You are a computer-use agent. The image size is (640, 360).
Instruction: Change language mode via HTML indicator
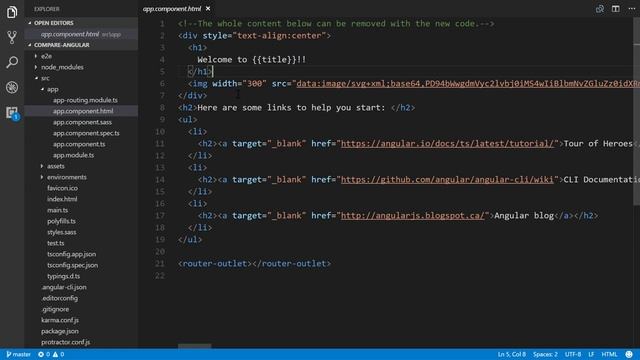(609, 354)
